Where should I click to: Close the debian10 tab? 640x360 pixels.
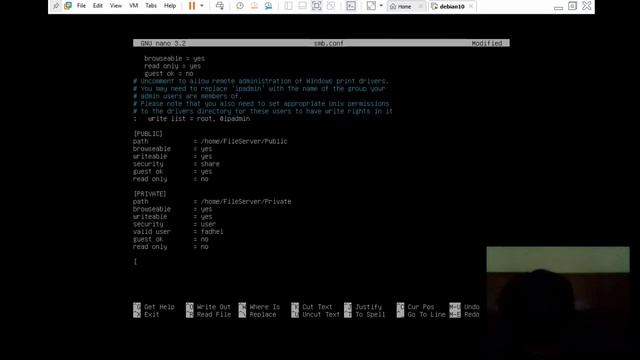click(471, 6)
